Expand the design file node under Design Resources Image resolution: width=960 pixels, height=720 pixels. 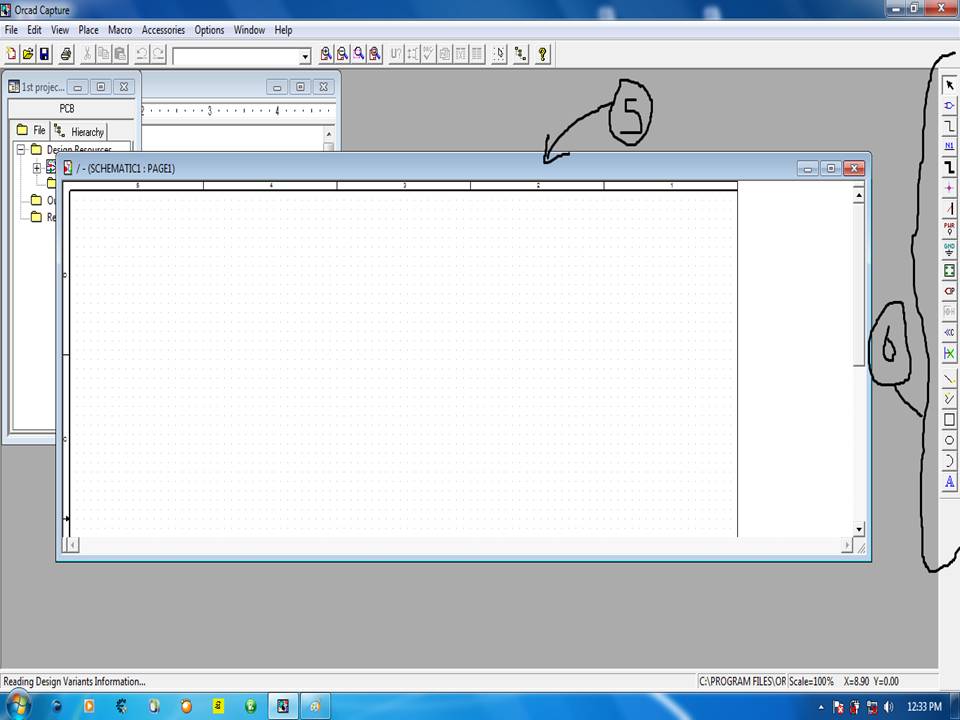(x=37, y=167)
